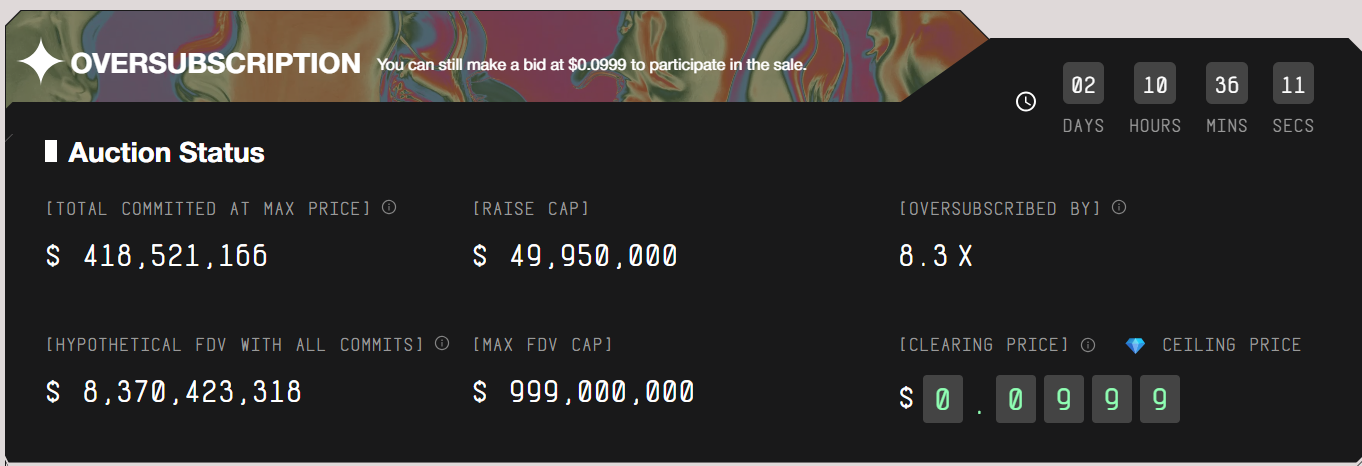Viewport: 1362px width, 466px height.
Task: Click the info icon beside Clearing Price
Action: coord(1088,345)
